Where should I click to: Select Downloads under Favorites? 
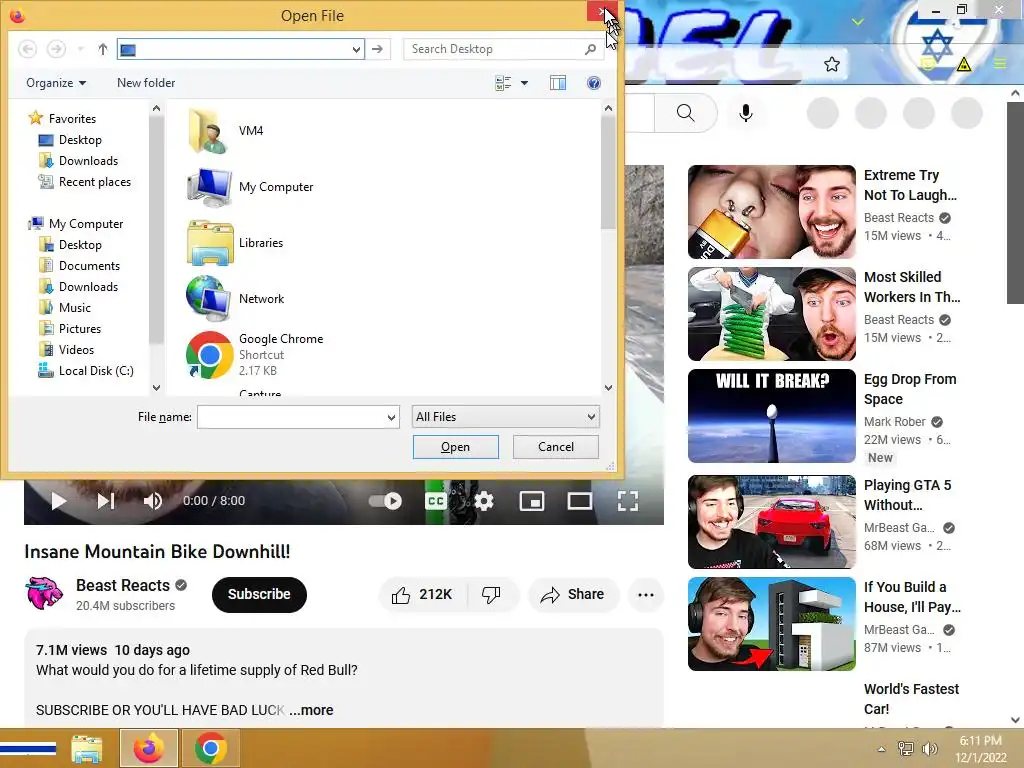(78, 161)
